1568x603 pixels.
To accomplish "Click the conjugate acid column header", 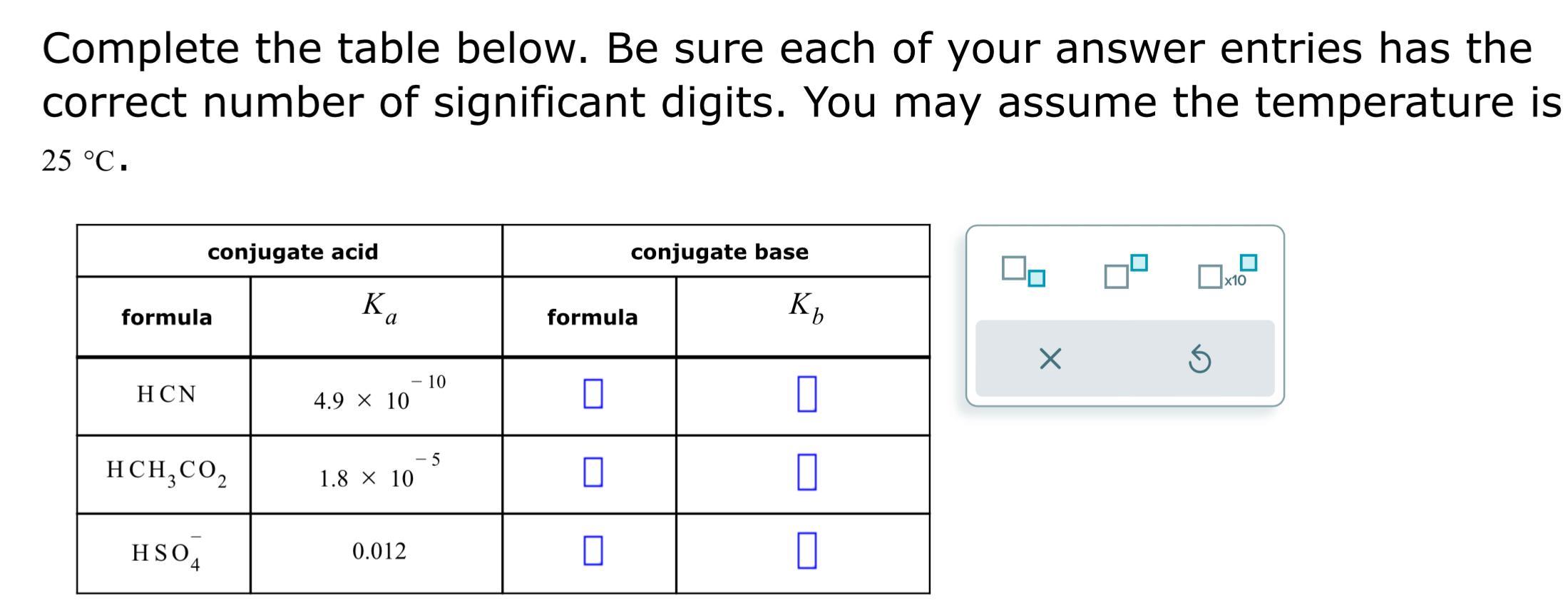I will pos(292,251).
